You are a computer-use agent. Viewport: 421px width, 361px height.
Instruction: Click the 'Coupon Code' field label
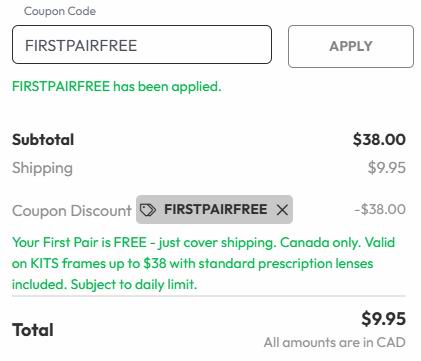60,11
